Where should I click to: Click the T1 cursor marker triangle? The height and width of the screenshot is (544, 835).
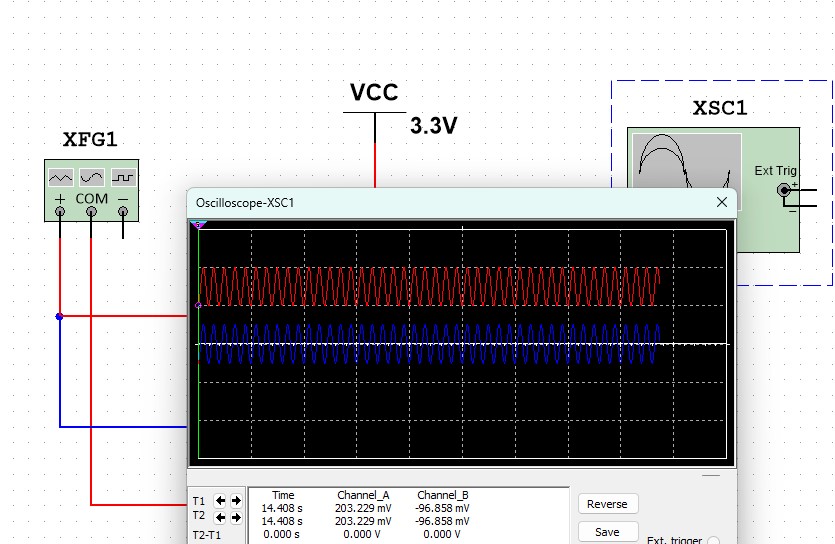pos(198,225)
